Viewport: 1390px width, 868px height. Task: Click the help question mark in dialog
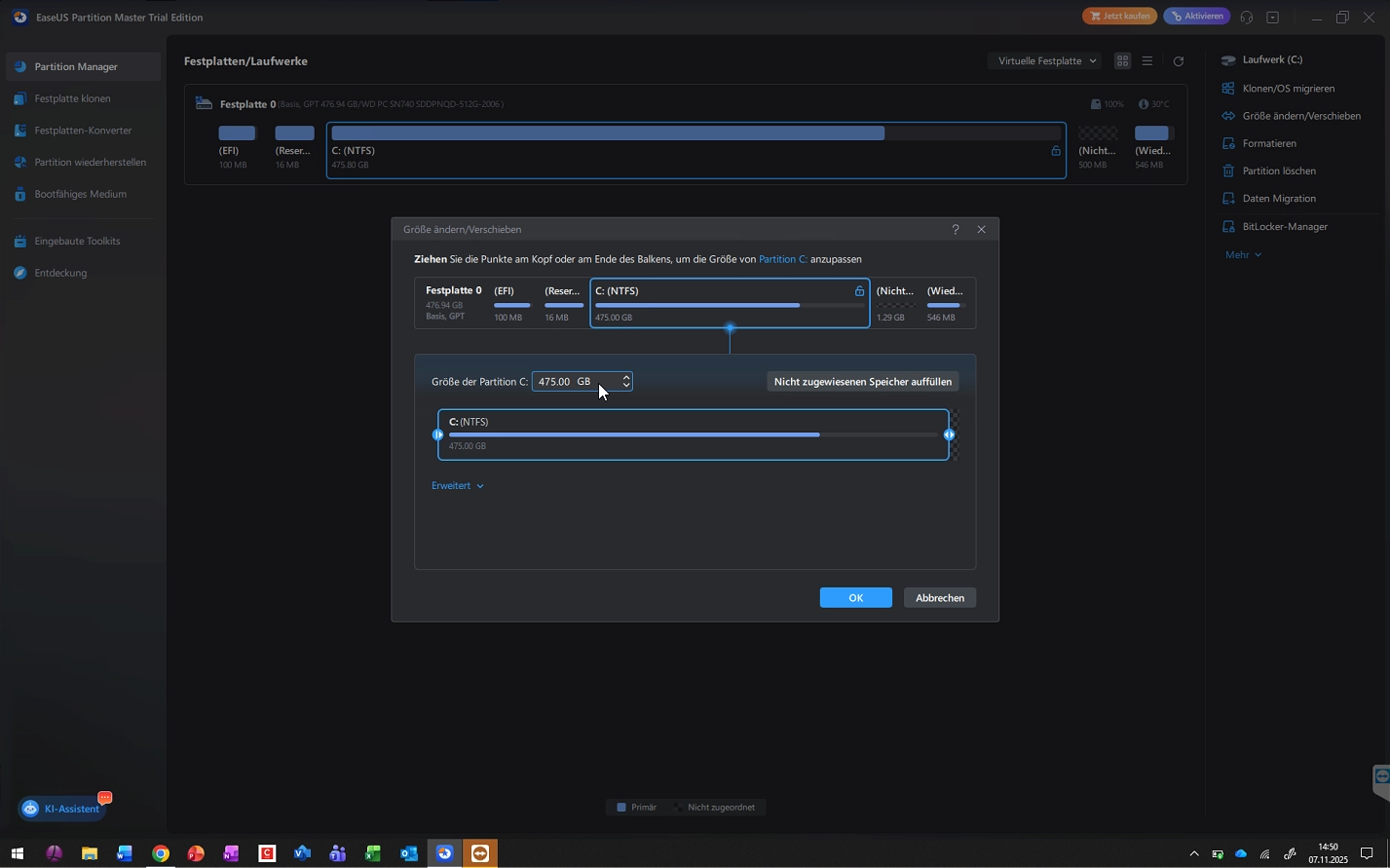[955, 230]
